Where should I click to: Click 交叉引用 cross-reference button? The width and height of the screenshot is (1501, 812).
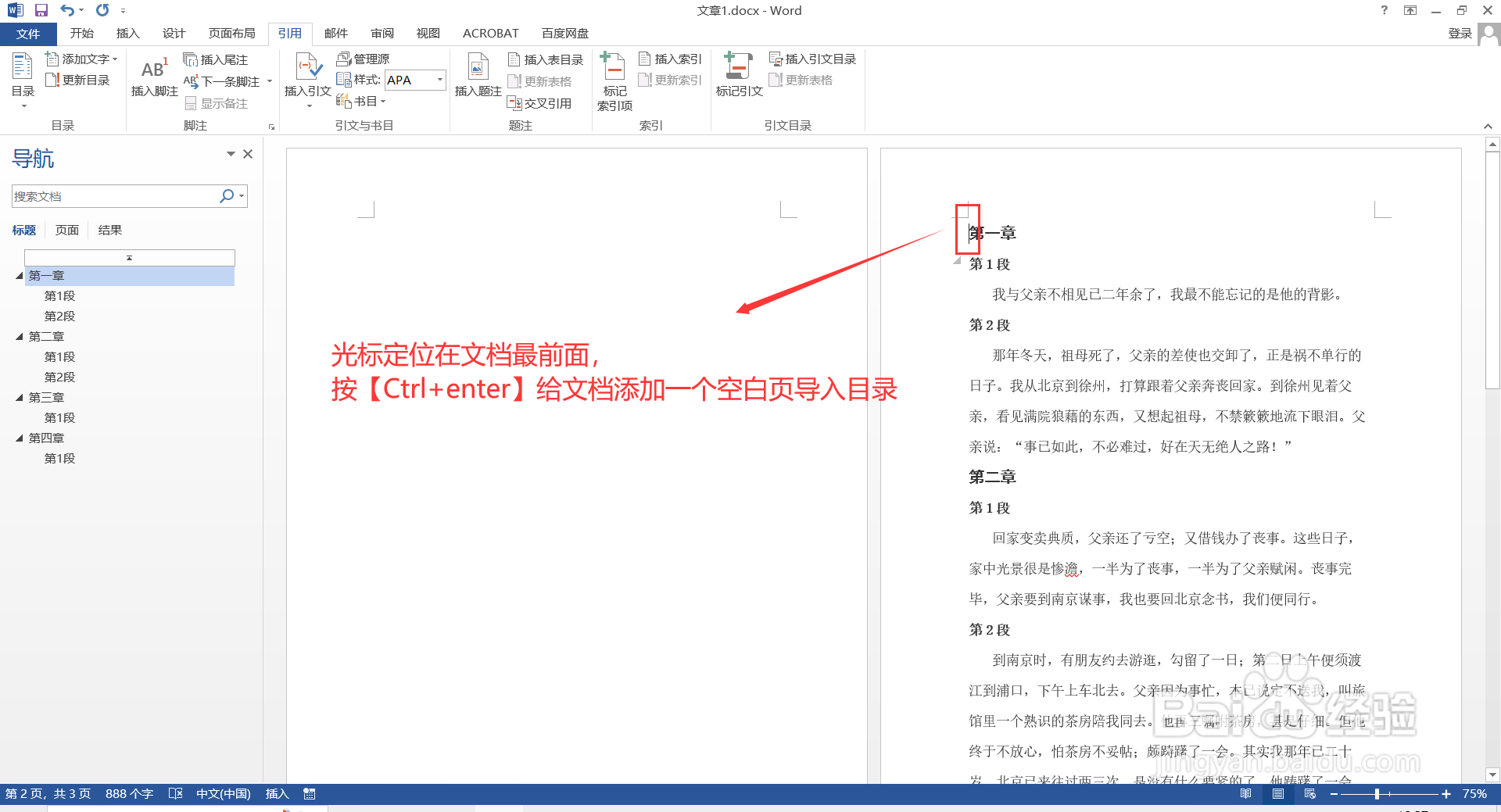539,103
